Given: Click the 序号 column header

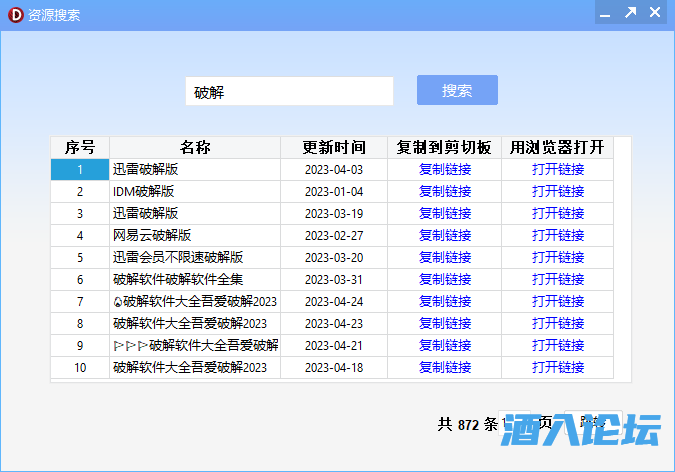Looking at the screenshot, I should (80, 148).
